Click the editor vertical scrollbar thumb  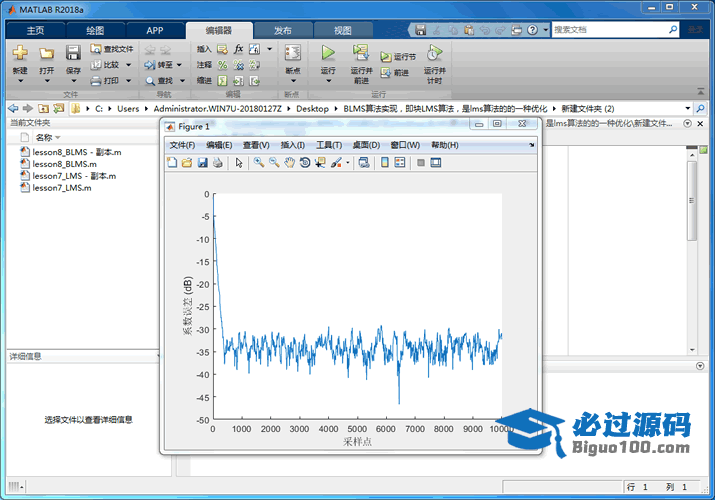692,200
